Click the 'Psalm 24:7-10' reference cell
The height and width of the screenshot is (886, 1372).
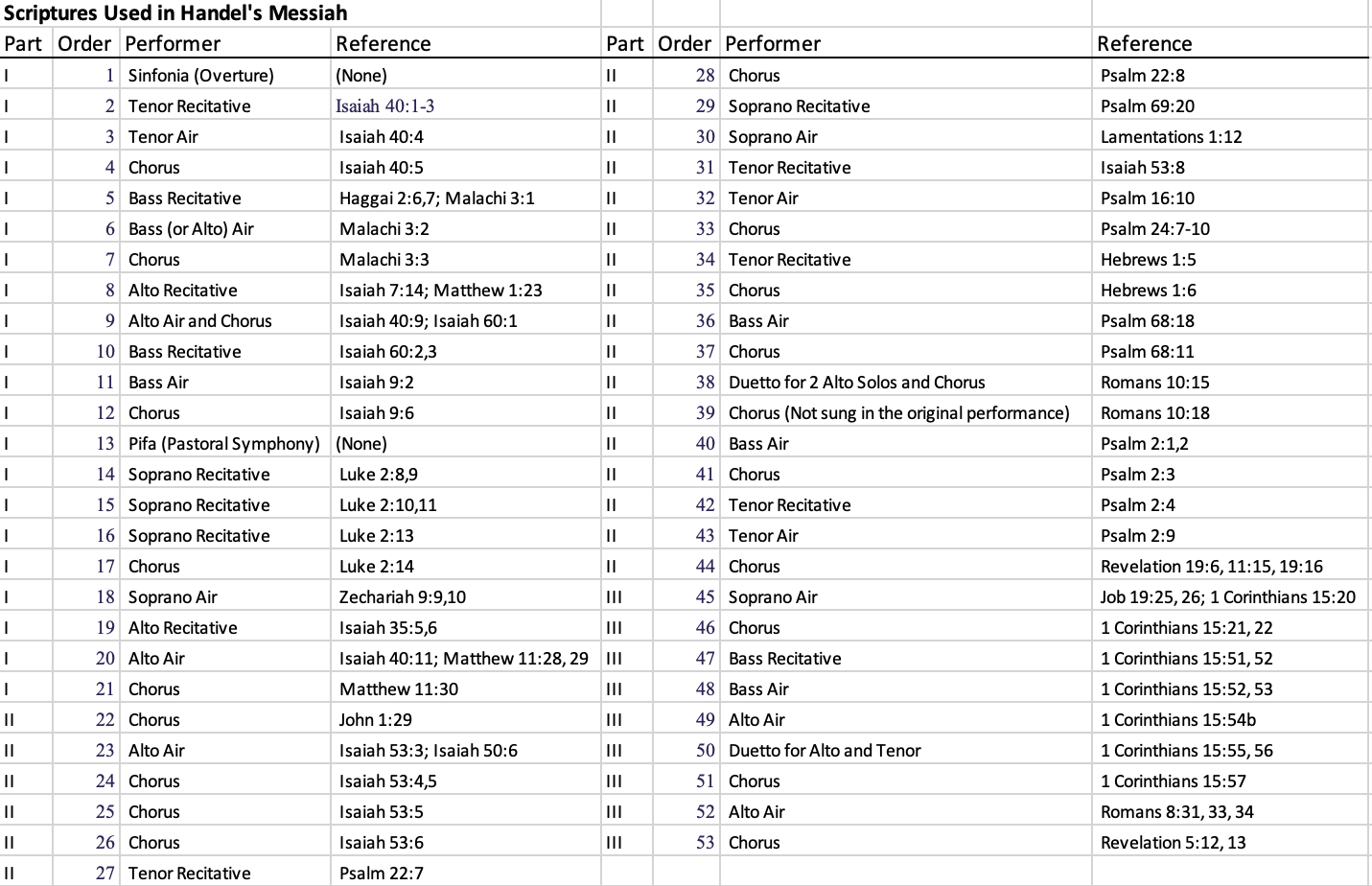1154,229
